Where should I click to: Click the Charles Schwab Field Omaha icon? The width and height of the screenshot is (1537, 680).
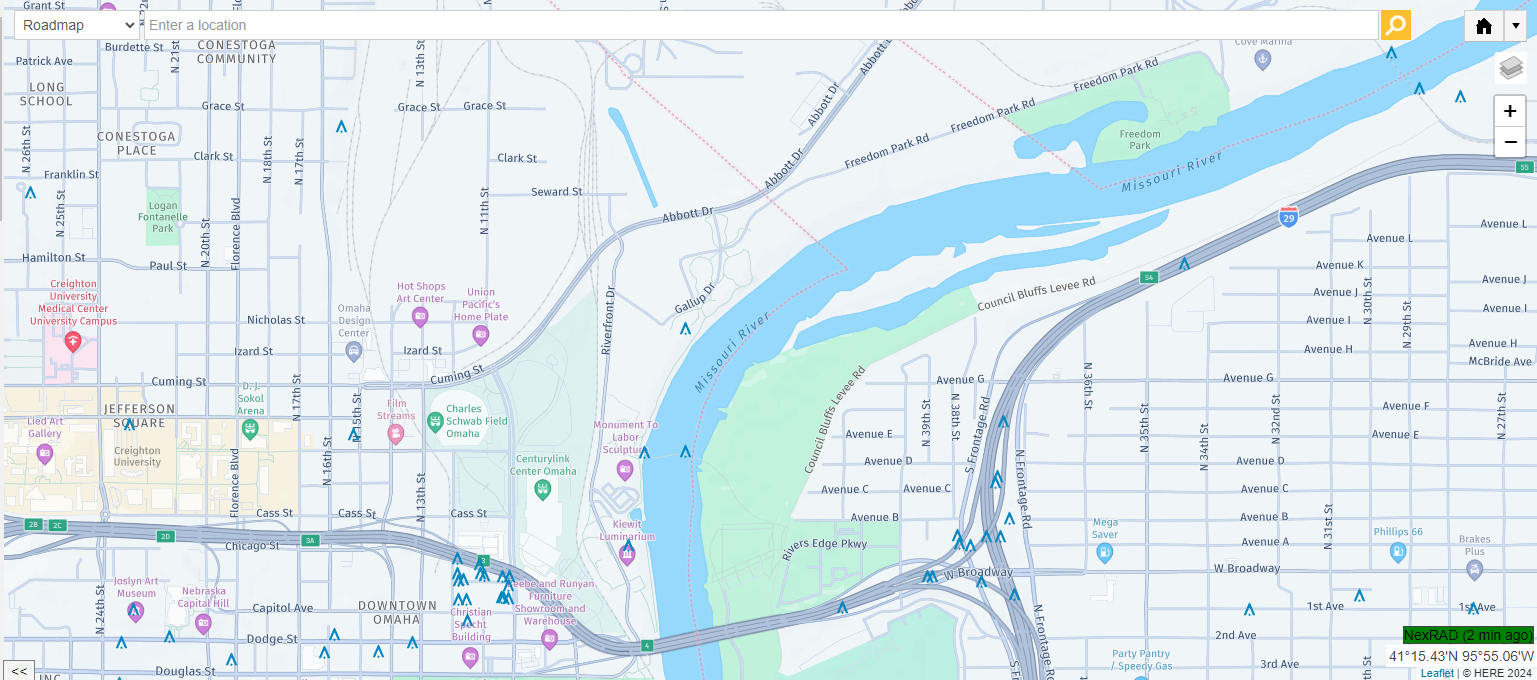click(435, 421)
